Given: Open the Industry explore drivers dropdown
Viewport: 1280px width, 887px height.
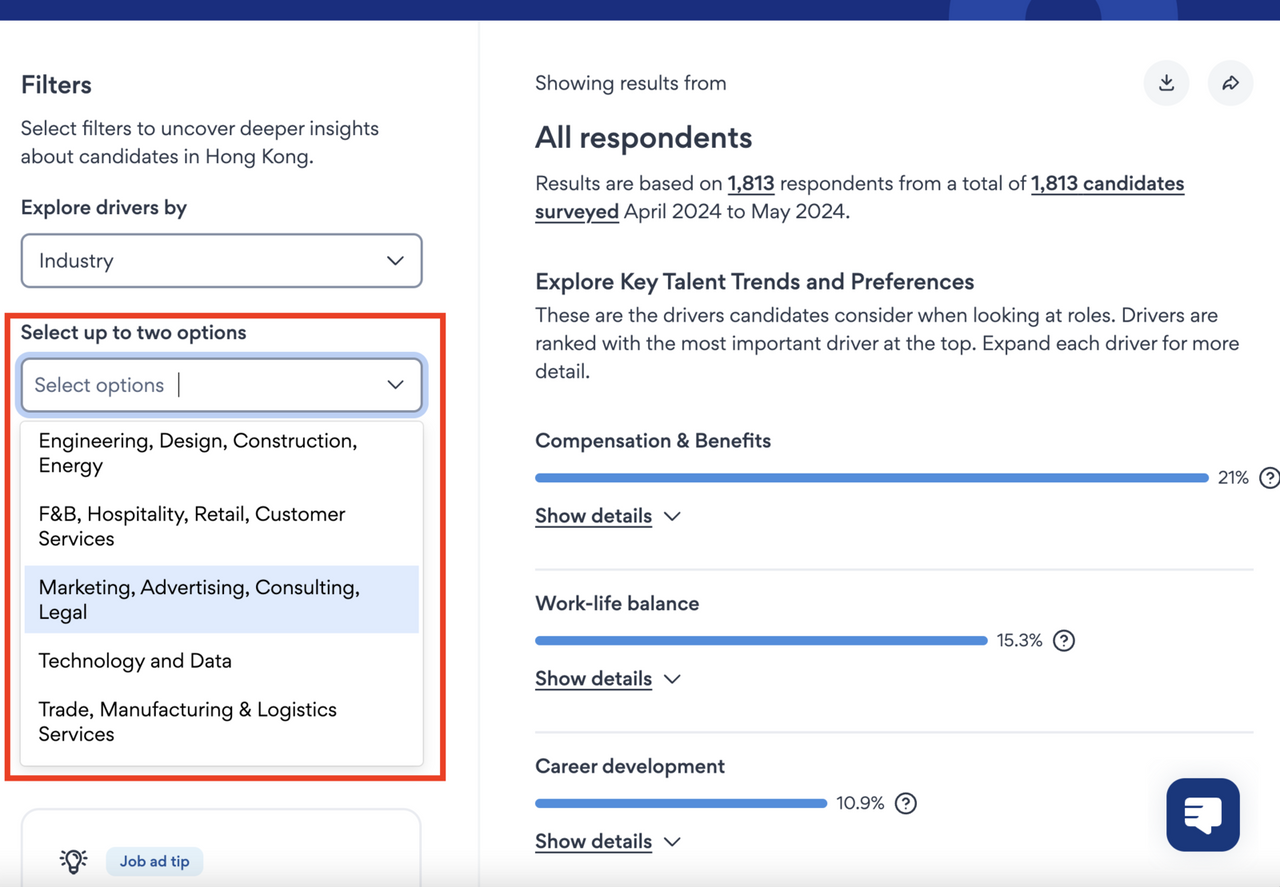Looking at the screenshot, I should pyautogui.click(x=221, y=261).
